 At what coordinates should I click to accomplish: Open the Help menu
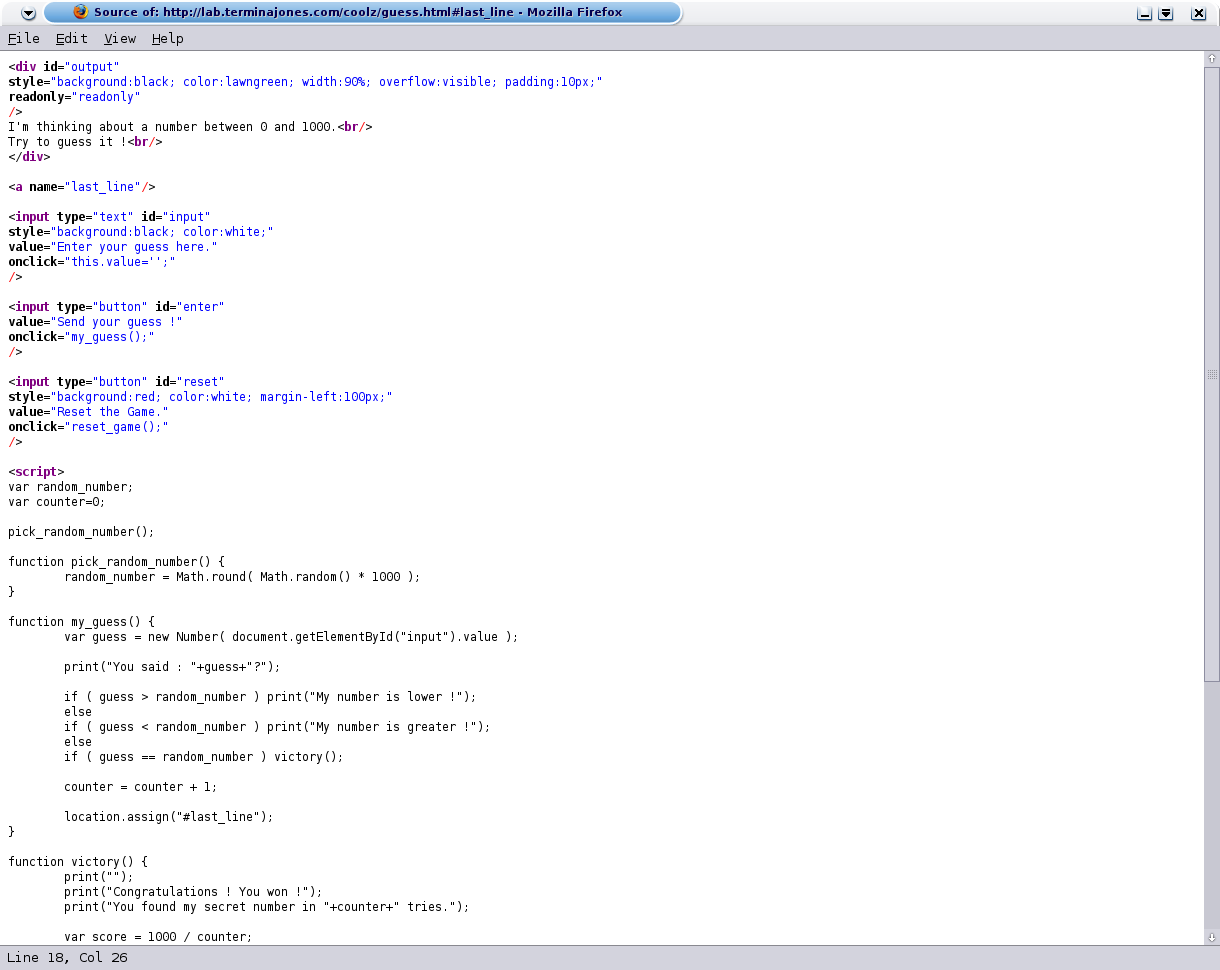click(167, 38)
